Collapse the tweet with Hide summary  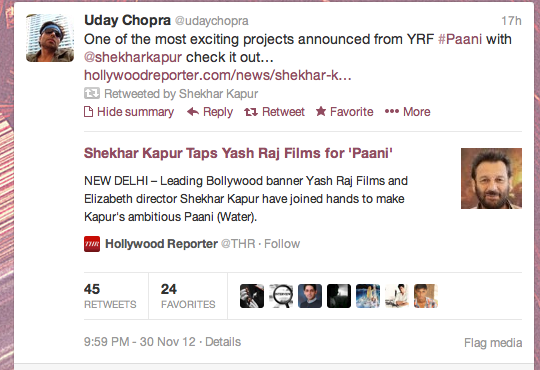pyautogui.click(x=129, y=112)
